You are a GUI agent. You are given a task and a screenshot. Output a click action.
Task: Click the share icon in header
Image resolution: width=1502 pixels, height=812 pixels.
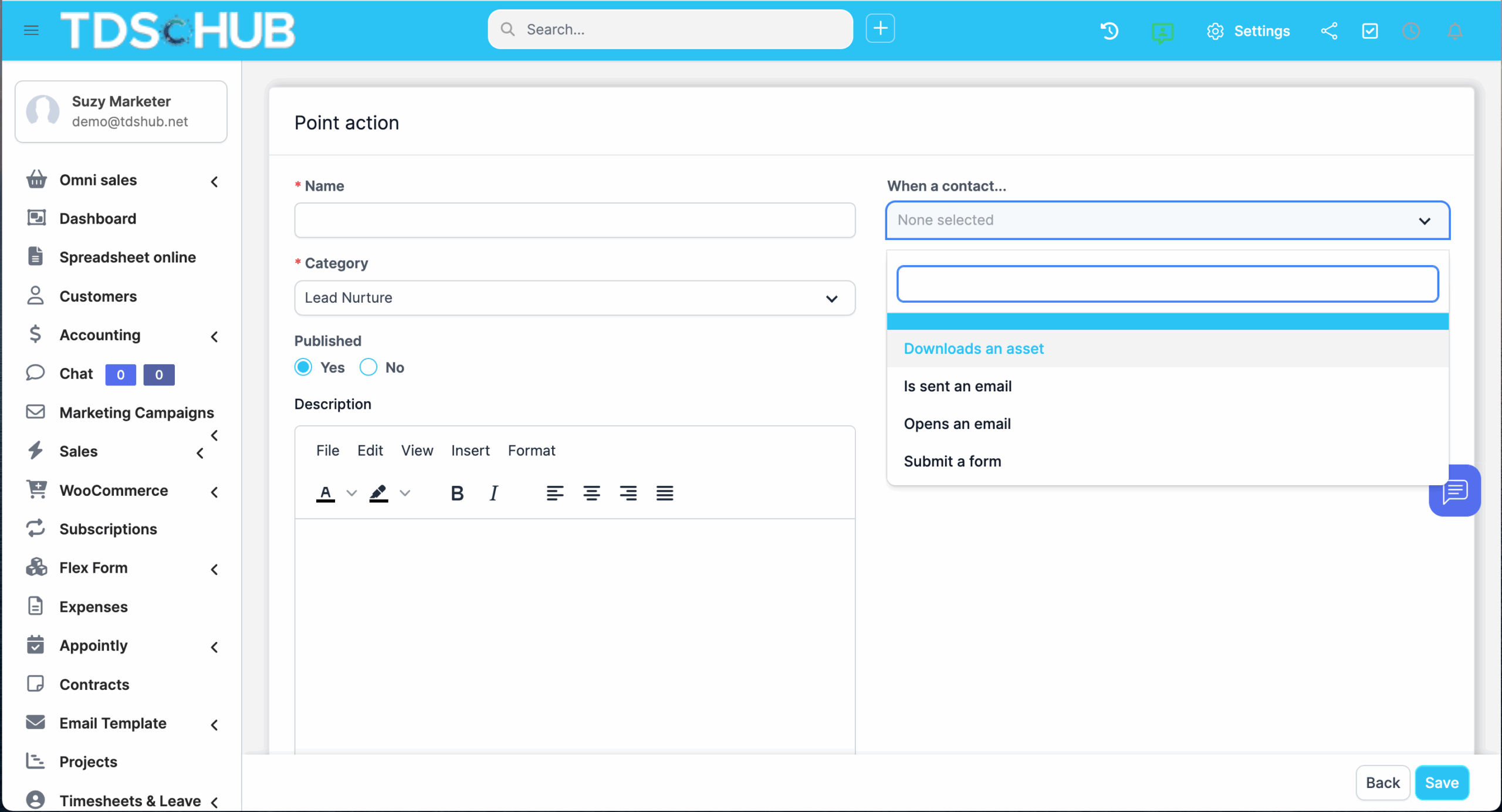coord(1329,31)
